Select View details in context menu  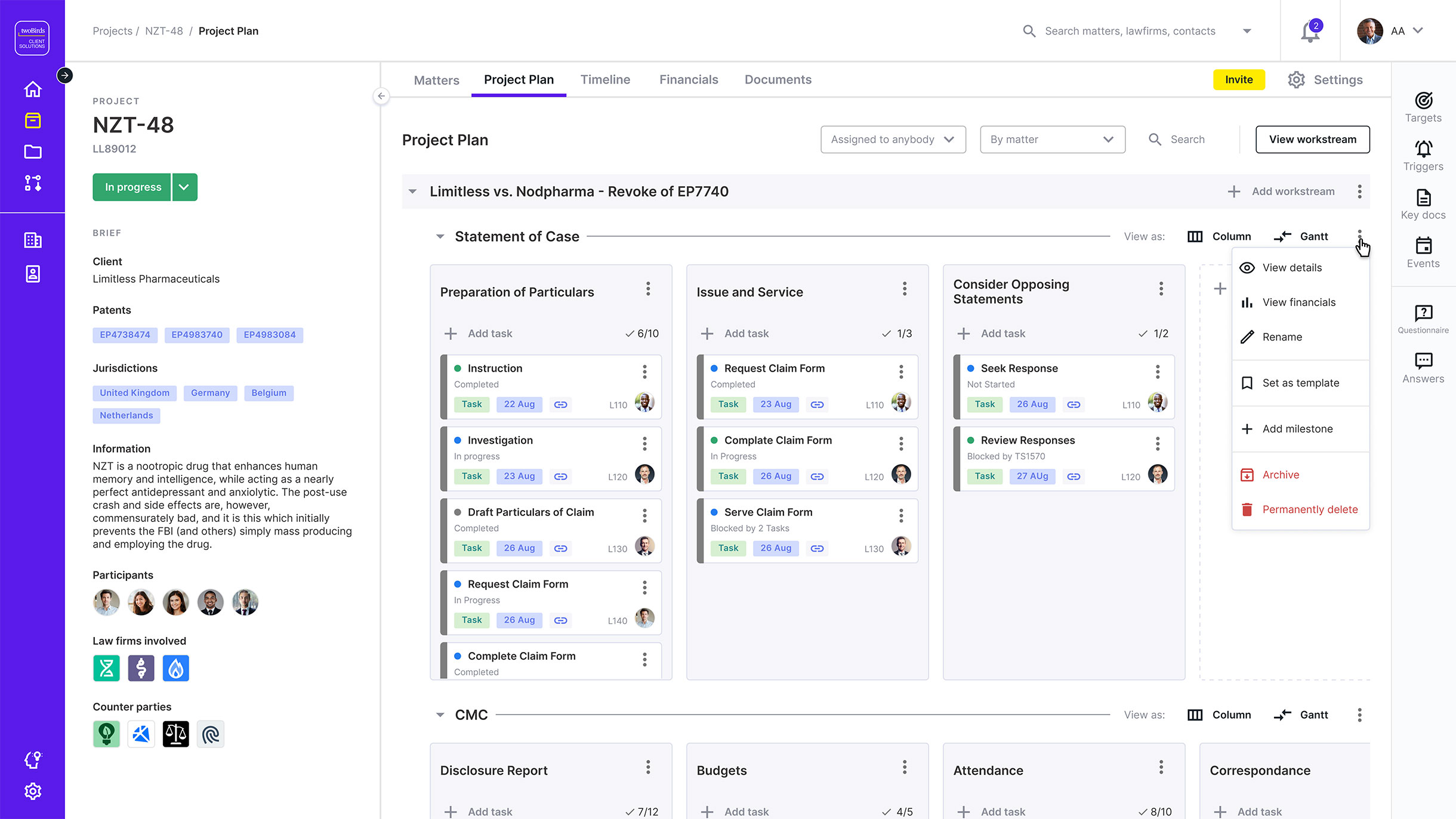point(1301,268)
